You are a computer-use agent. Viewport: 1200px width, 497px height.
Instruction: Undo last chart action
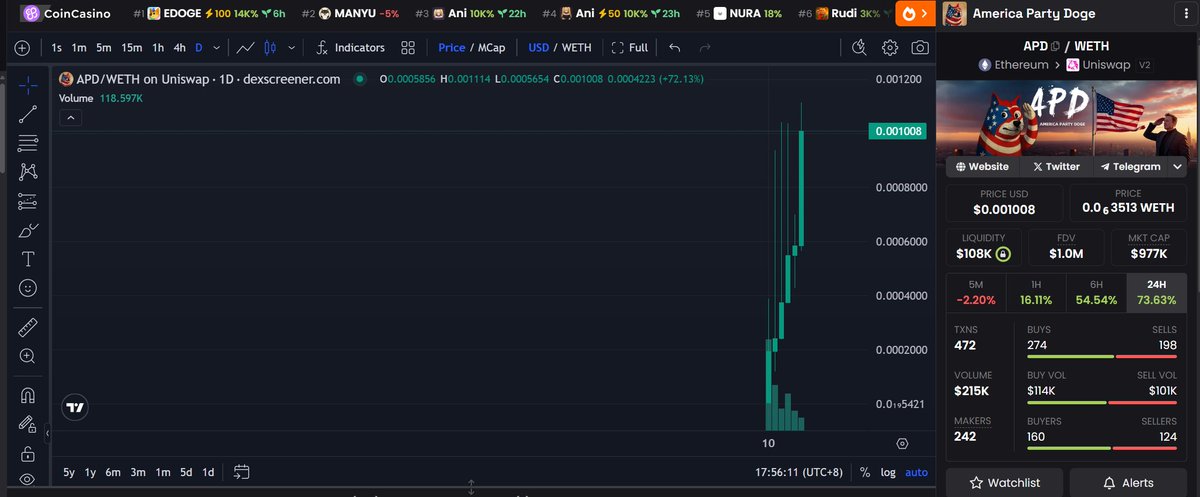coord(675,47)
